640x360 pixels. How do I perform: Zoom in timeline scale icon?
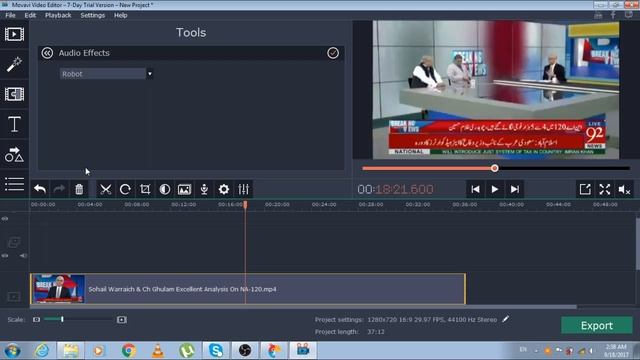pos(122,320)
